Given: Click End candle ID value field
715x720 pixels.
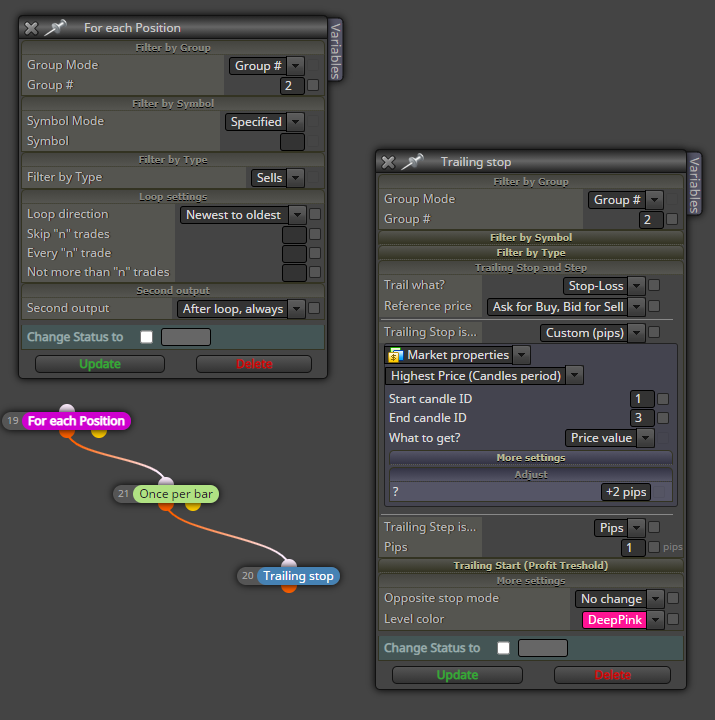Looking at the screenshot, I should pyautogui.click(x=642, y=418).
